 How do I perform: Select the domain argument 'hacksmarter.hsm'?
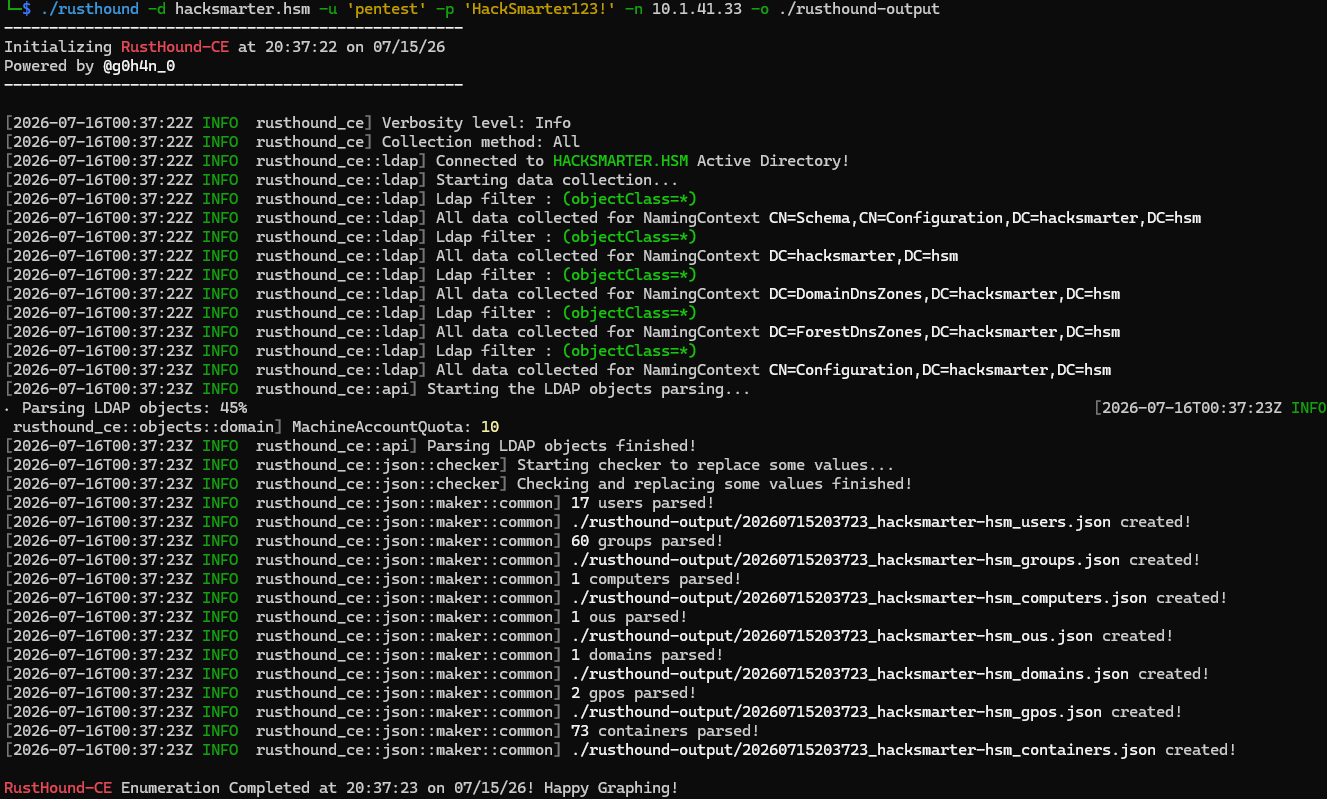[242, 9]
